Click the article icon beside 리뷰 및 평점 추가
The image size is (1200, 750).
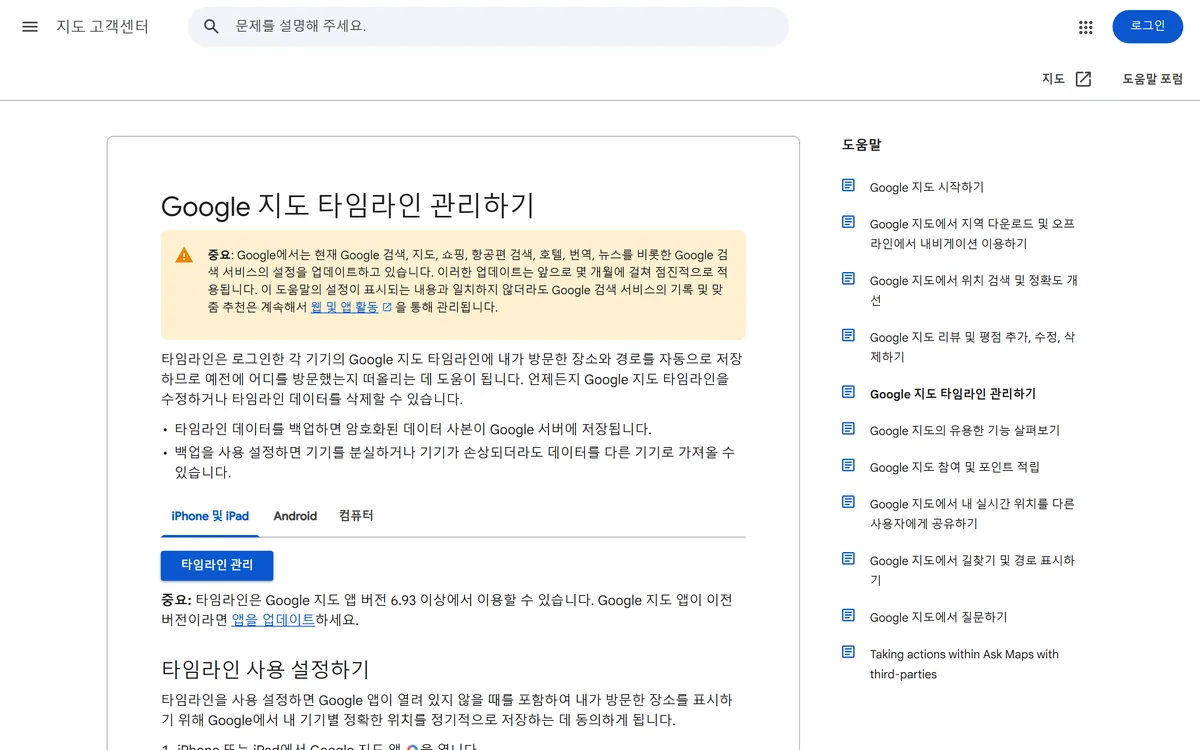(x=848, y=335)
